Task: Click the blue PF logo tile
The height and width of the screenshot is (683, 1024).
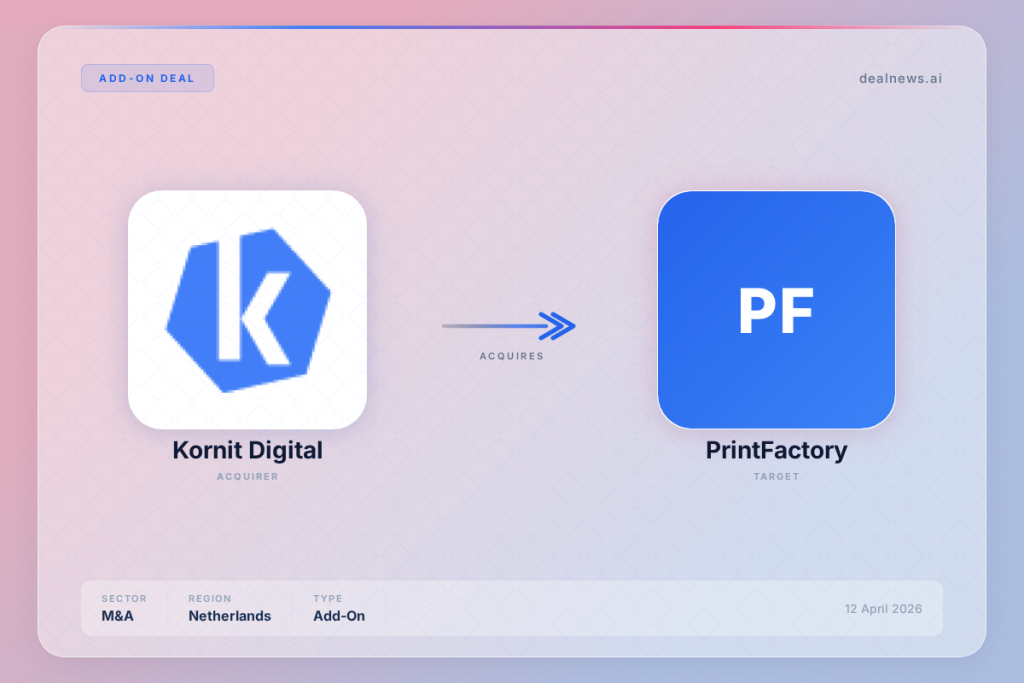Action: [x=776, y=310]
